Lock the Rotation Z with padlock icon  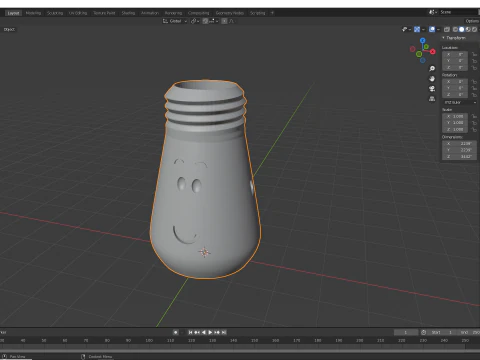coord(474,95)
